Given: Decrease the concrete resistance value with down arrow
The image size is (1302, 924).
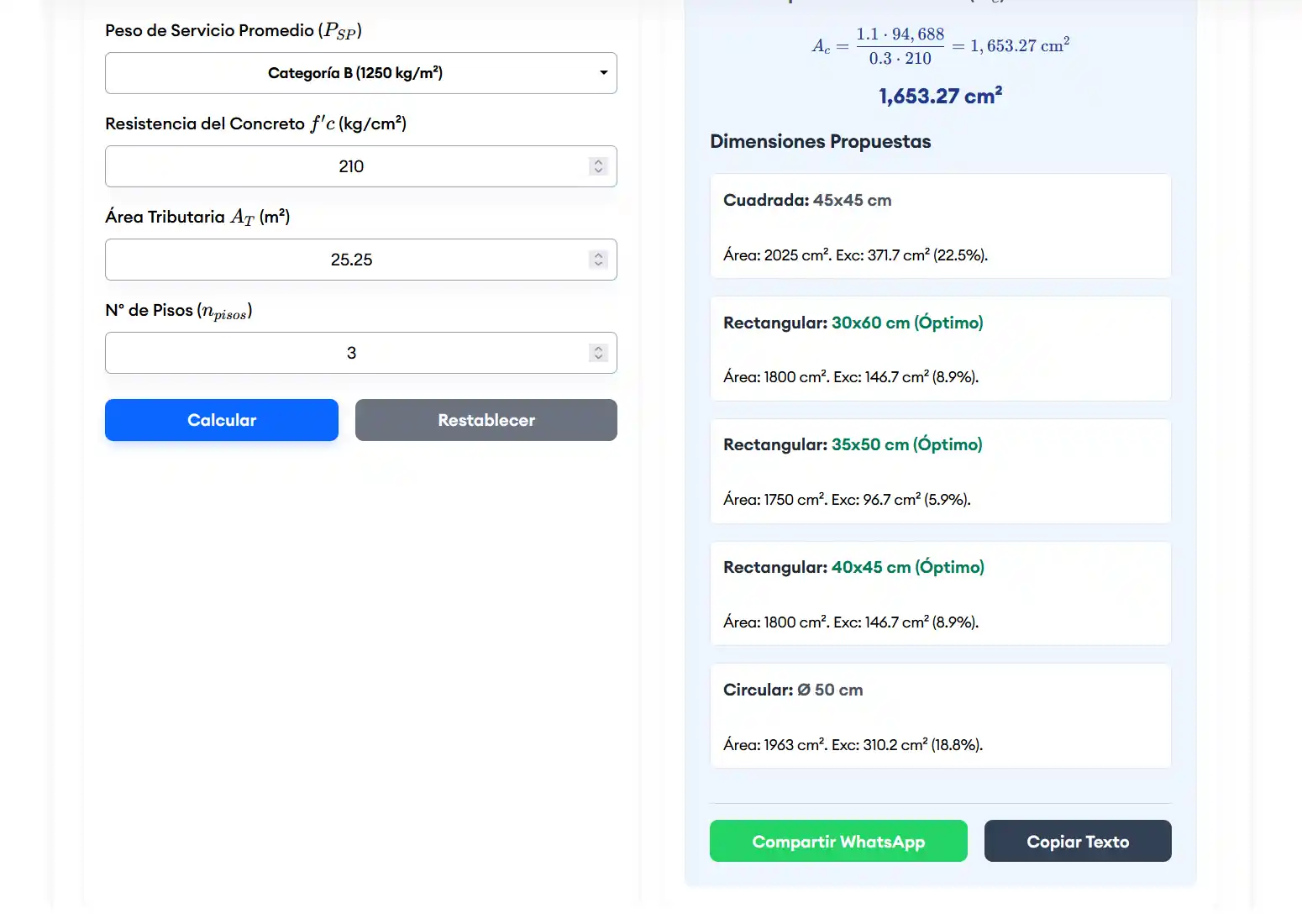Looking at the screenshot, I should click(598, 171).
